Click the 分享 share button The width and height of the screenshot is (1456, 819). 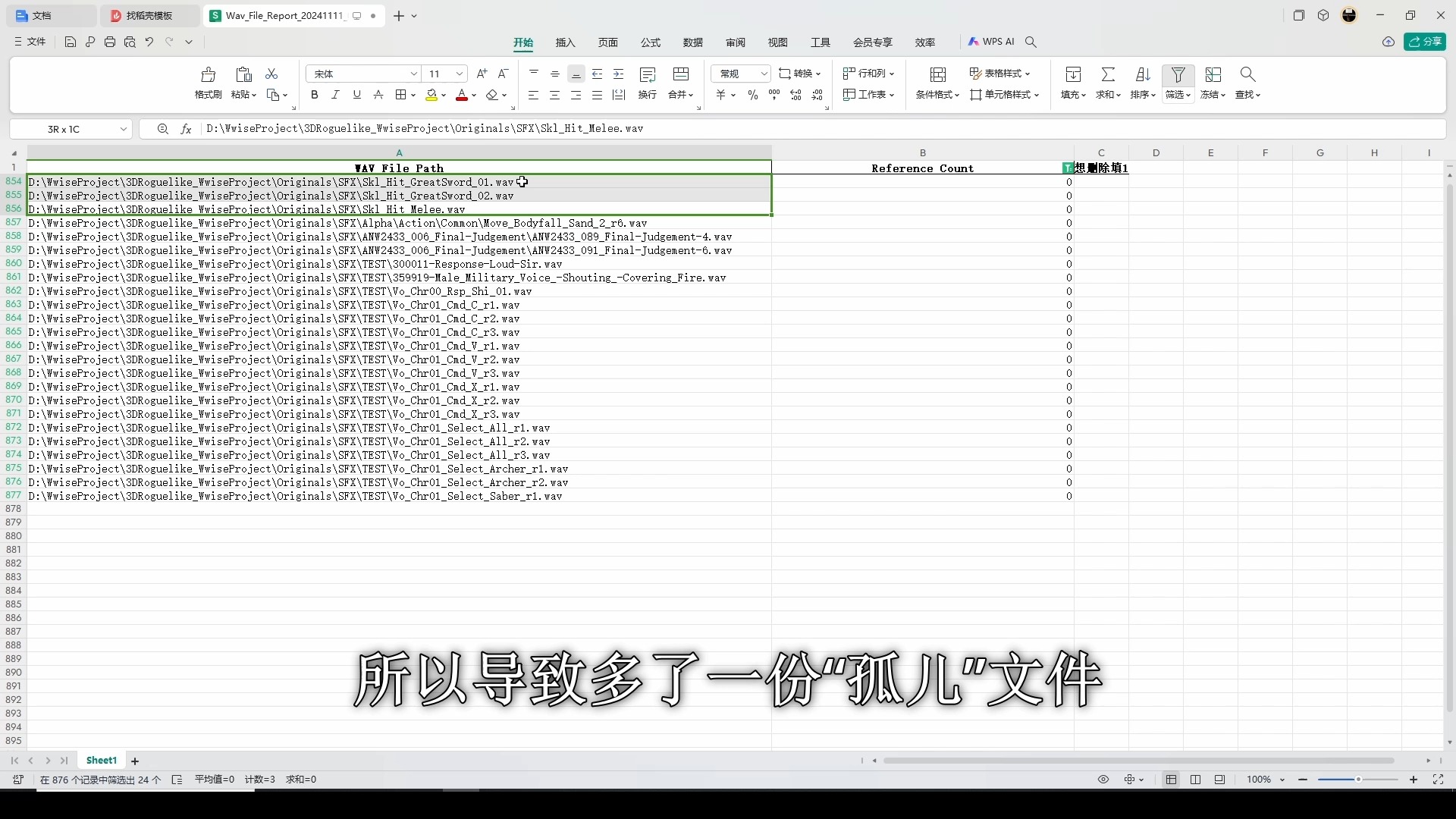[x=1424, y=42]
